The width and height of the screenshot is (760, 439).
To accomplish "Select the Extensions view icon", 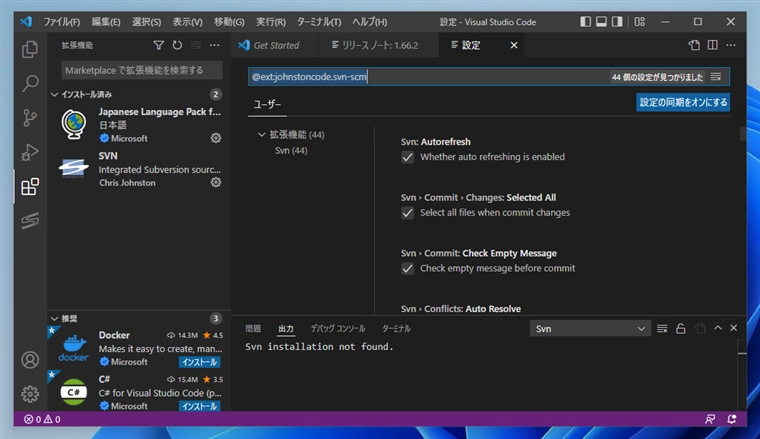I will click(30, 187).
